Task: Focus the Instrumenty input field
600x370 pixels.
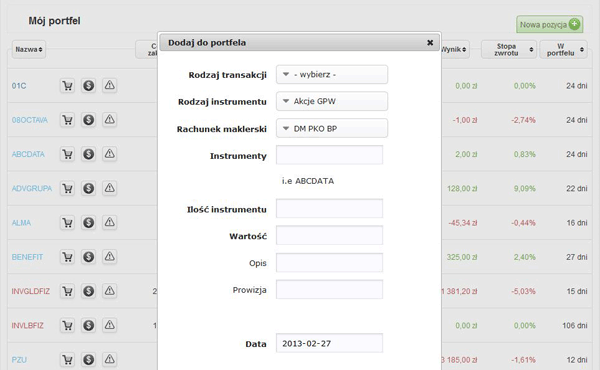Action: (x=329, y=155)
